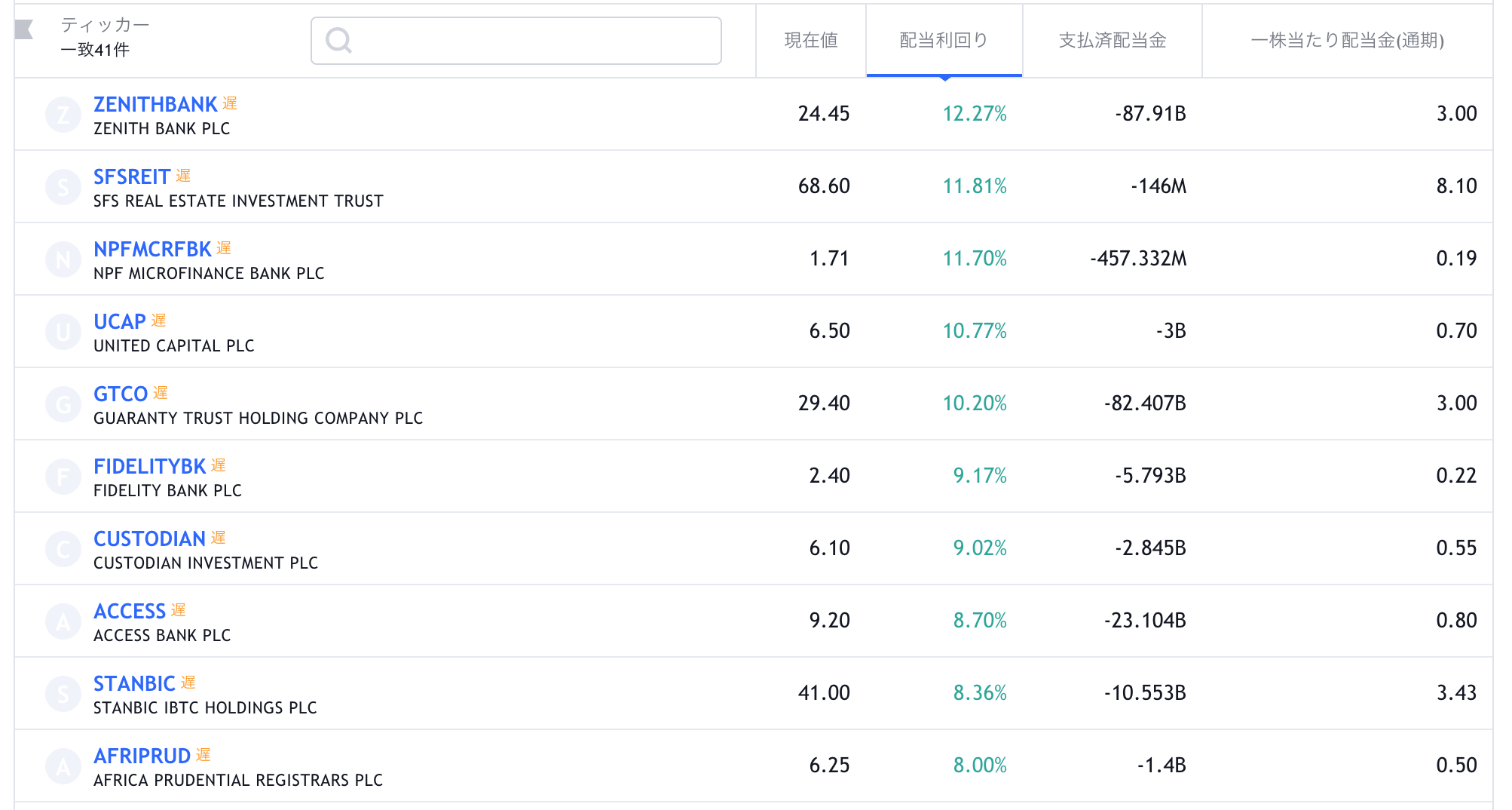
Task: Click the 3.43 dividend per share value
Action: click(1456, 693)
